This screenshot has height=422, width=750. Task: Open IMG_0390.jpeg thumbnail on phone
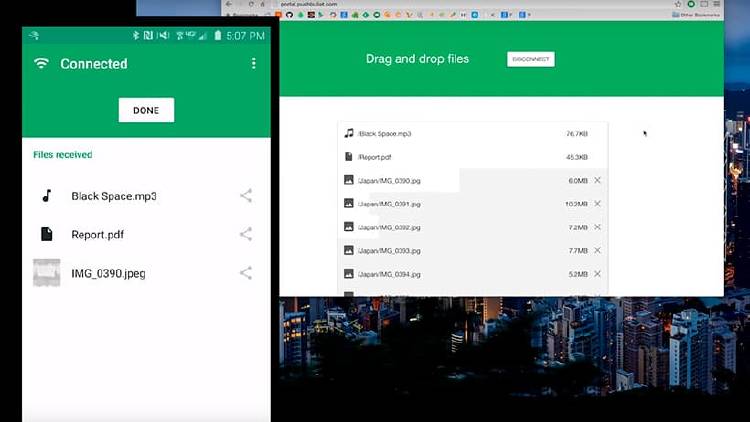coord(47,273)
